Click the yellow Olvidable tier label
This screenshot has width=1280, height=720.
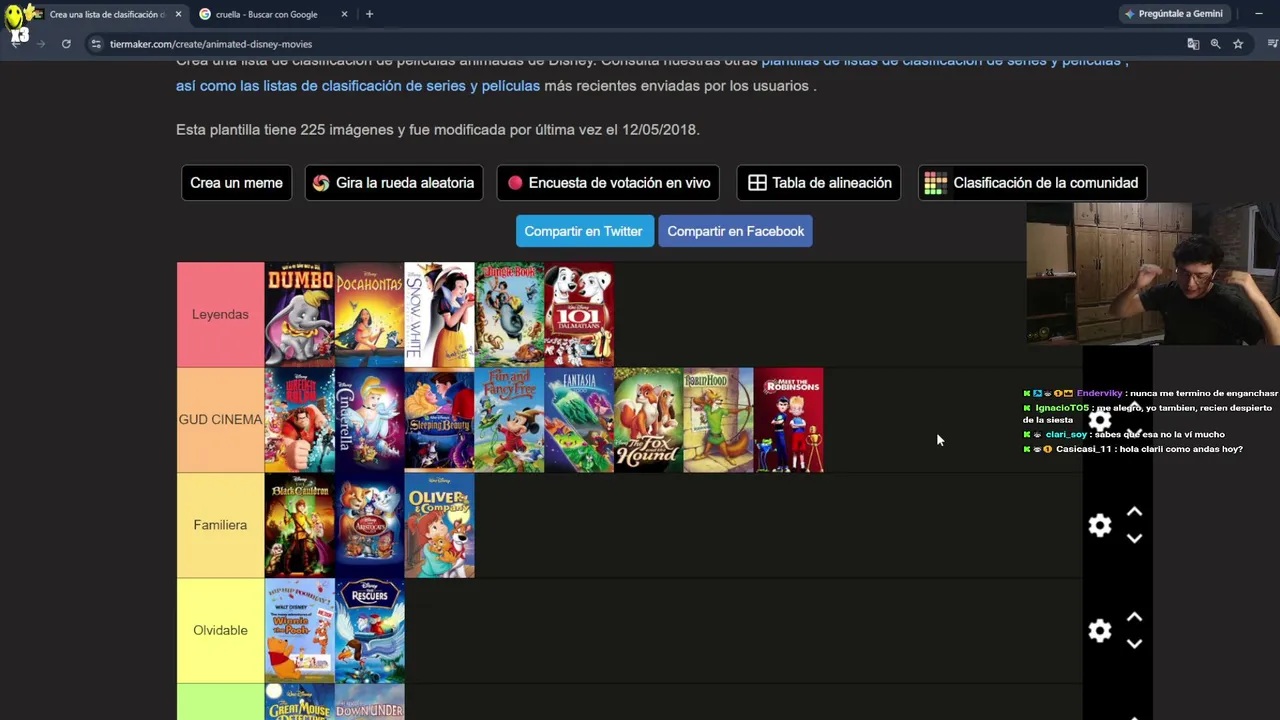(220, 630)
